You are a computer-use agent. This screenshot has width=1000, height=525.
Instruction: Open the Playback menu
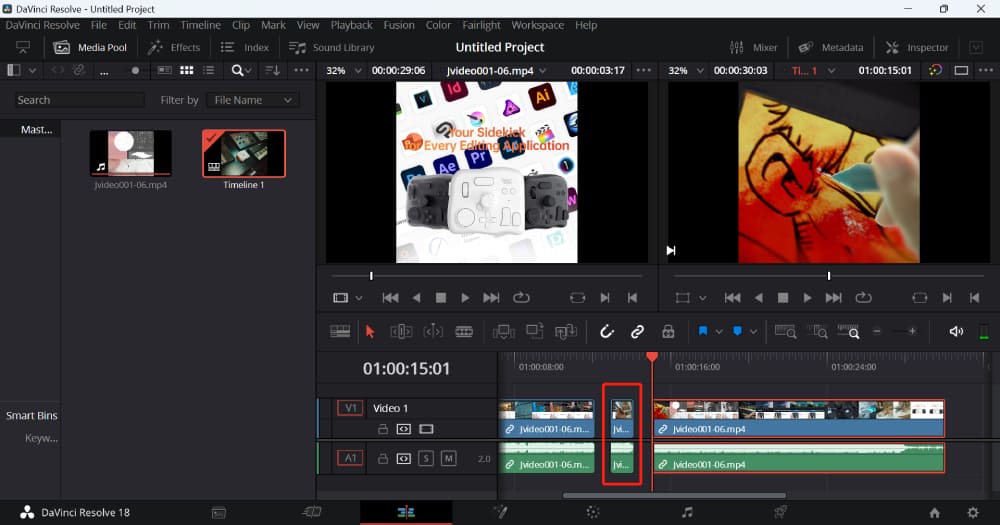(x=351, y=25)
